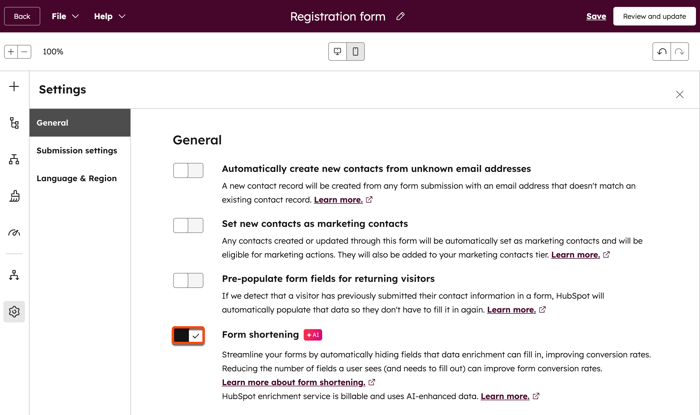Enable automatically create new contacts toggle

(188, 171)
